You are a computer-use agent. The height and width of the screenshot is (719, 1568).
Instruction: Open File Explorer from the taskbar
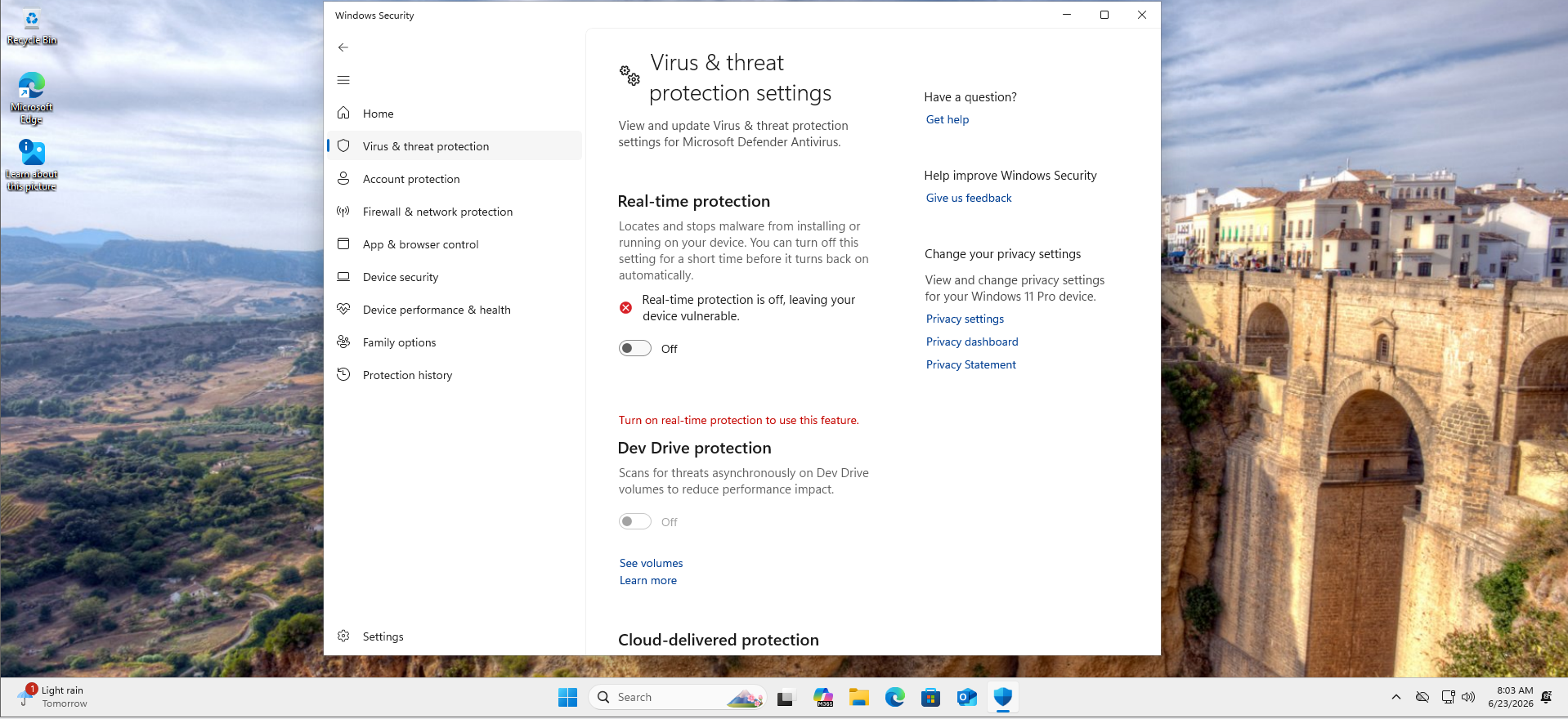point(858,697)
